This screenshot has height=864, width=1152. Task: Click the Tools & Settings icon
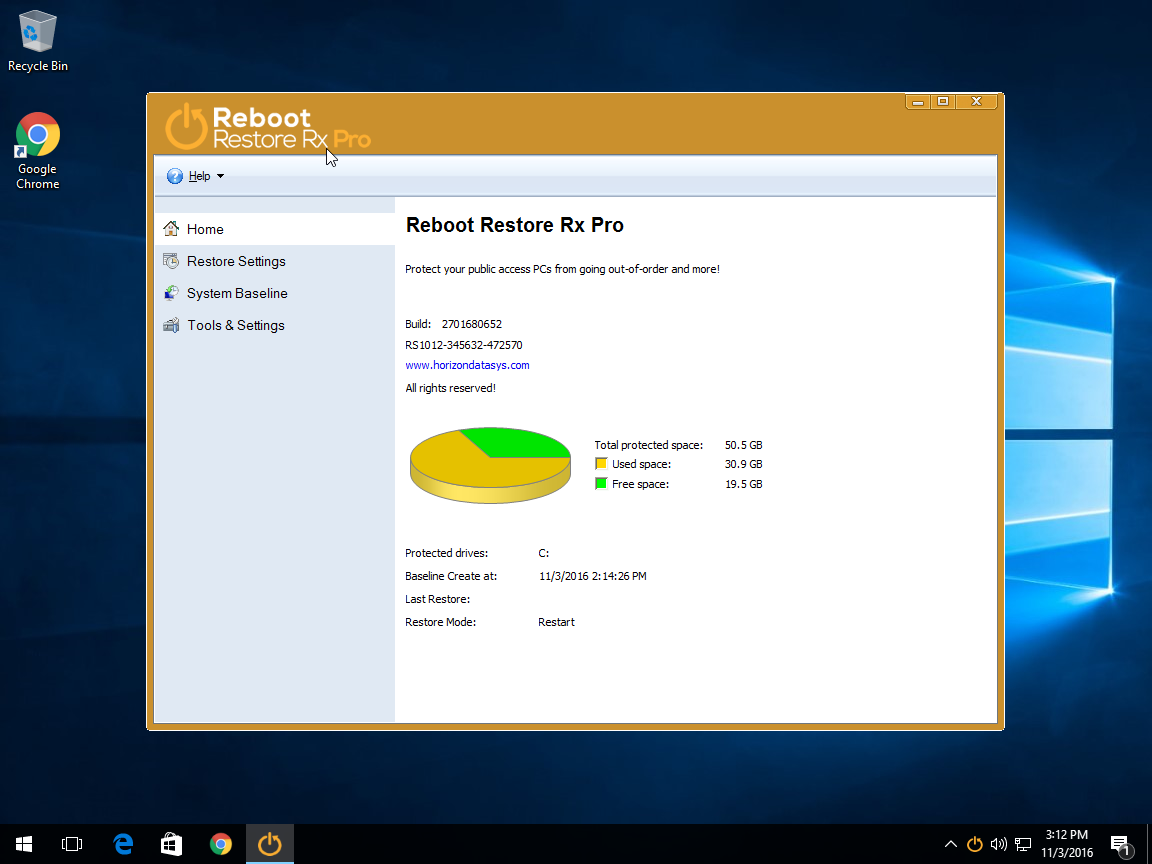tap(171, 325)
